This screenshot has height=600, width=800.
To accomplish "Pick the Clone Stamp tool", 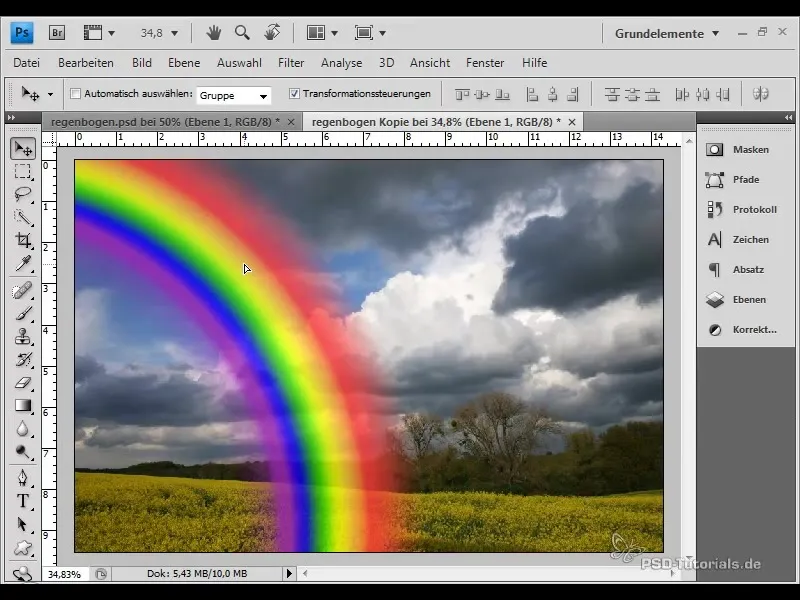I will click(23, 337).
